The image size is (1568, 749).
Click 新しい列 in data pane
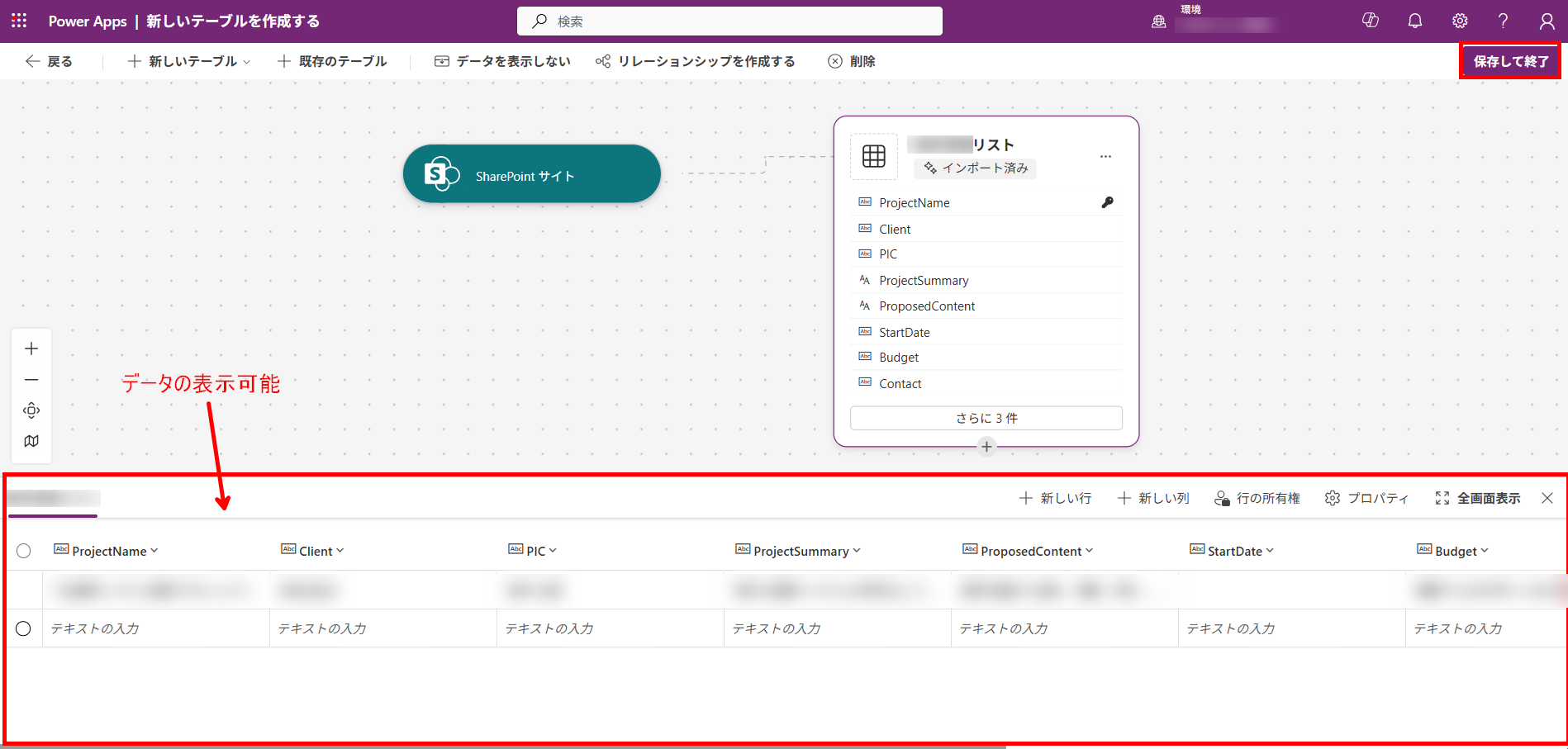click(x=1153, y=498)
